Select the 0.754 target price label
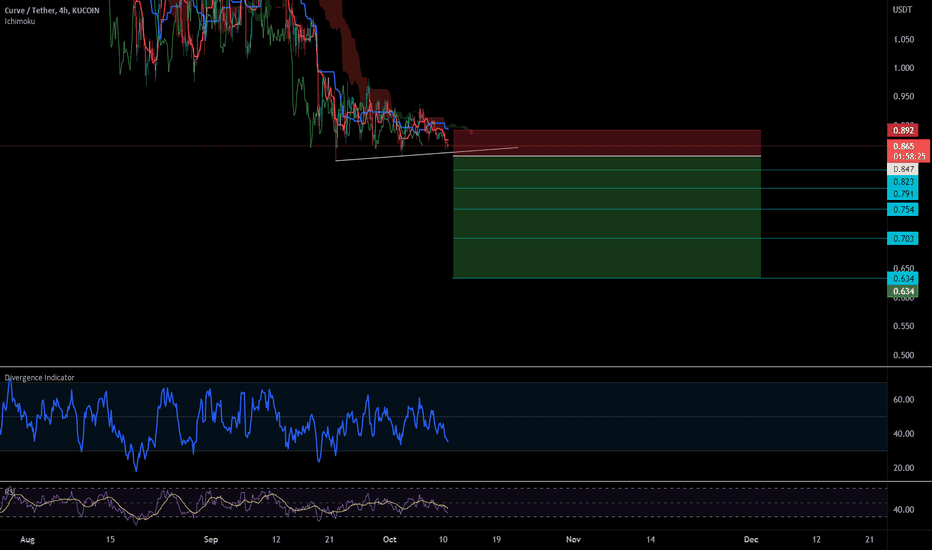Screen dimensions: 932x550 pos(902,209)
